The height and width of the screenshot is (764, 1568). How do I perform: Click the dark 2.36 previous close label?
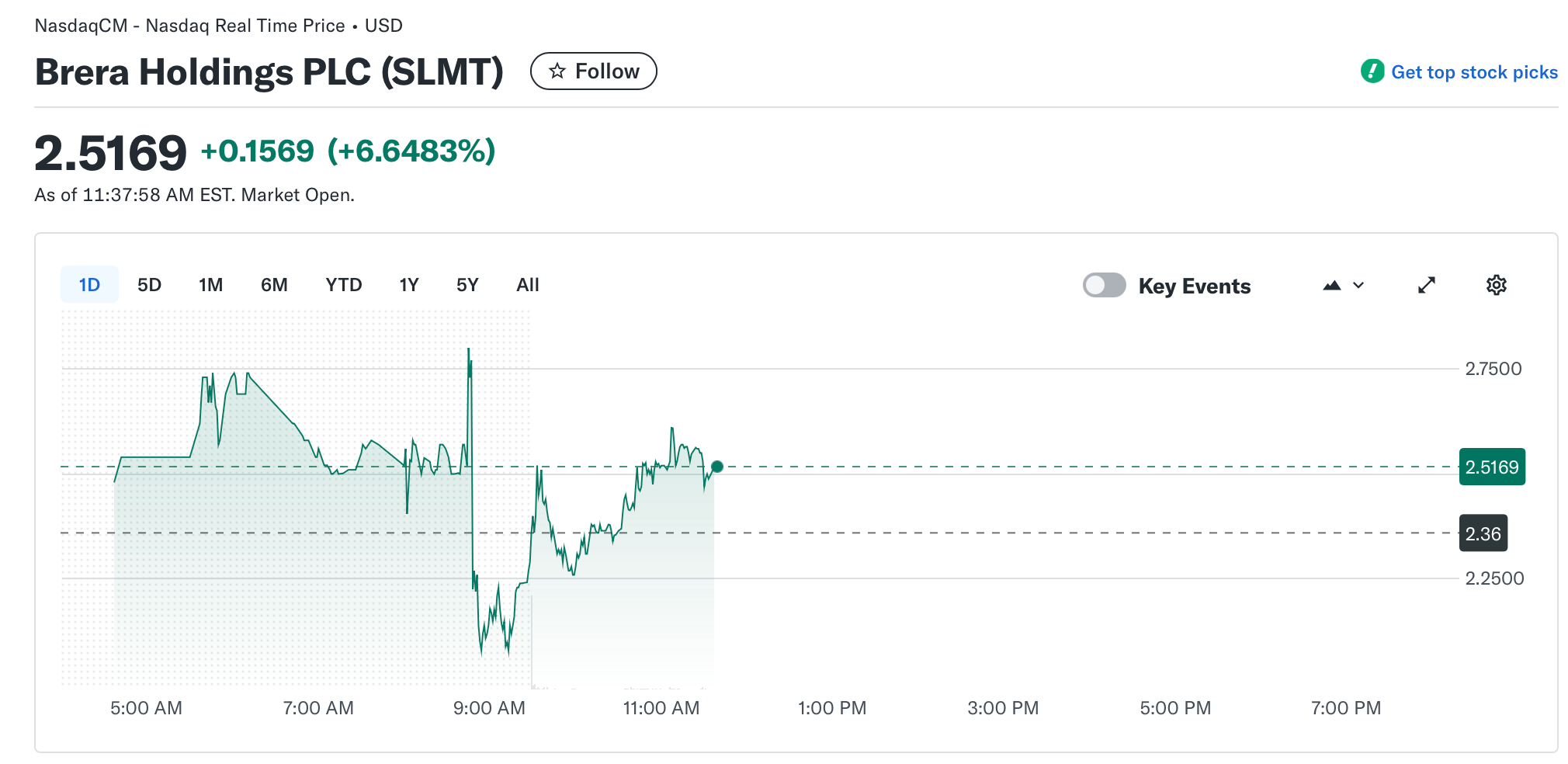1483,533
